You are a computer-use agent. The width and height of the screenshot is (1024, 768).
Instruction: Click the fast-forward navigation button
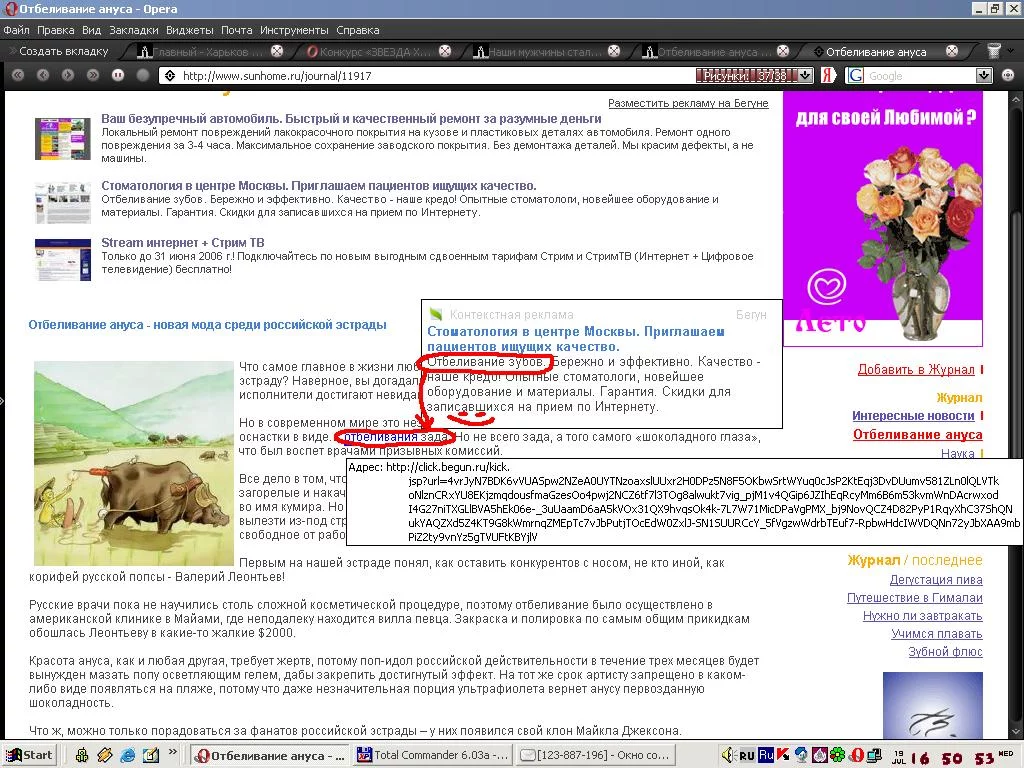(x=93, y=75)
